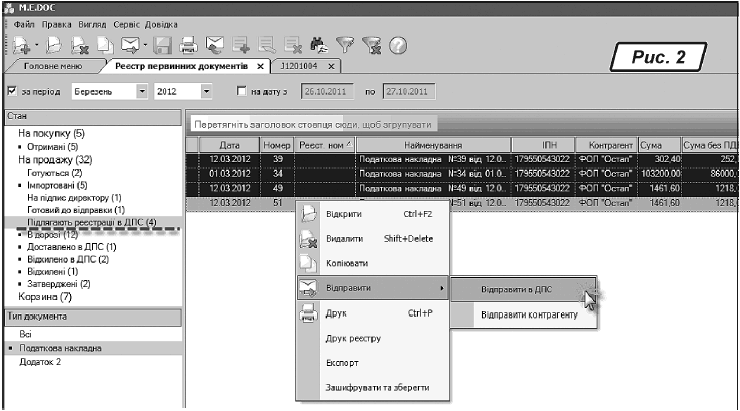
Task: Click the delete document toolbar icon
Action: [x=77, y=46]
